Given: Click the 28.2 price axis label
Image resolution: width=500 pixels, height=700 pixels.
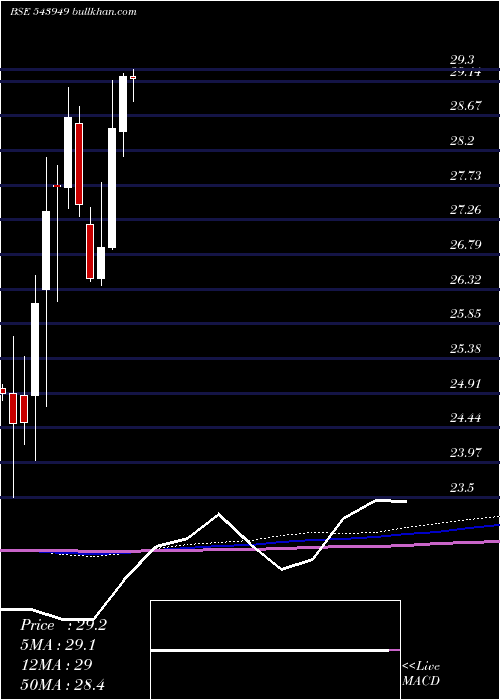Looking at the screenshot, I should [x=462, y=141].
